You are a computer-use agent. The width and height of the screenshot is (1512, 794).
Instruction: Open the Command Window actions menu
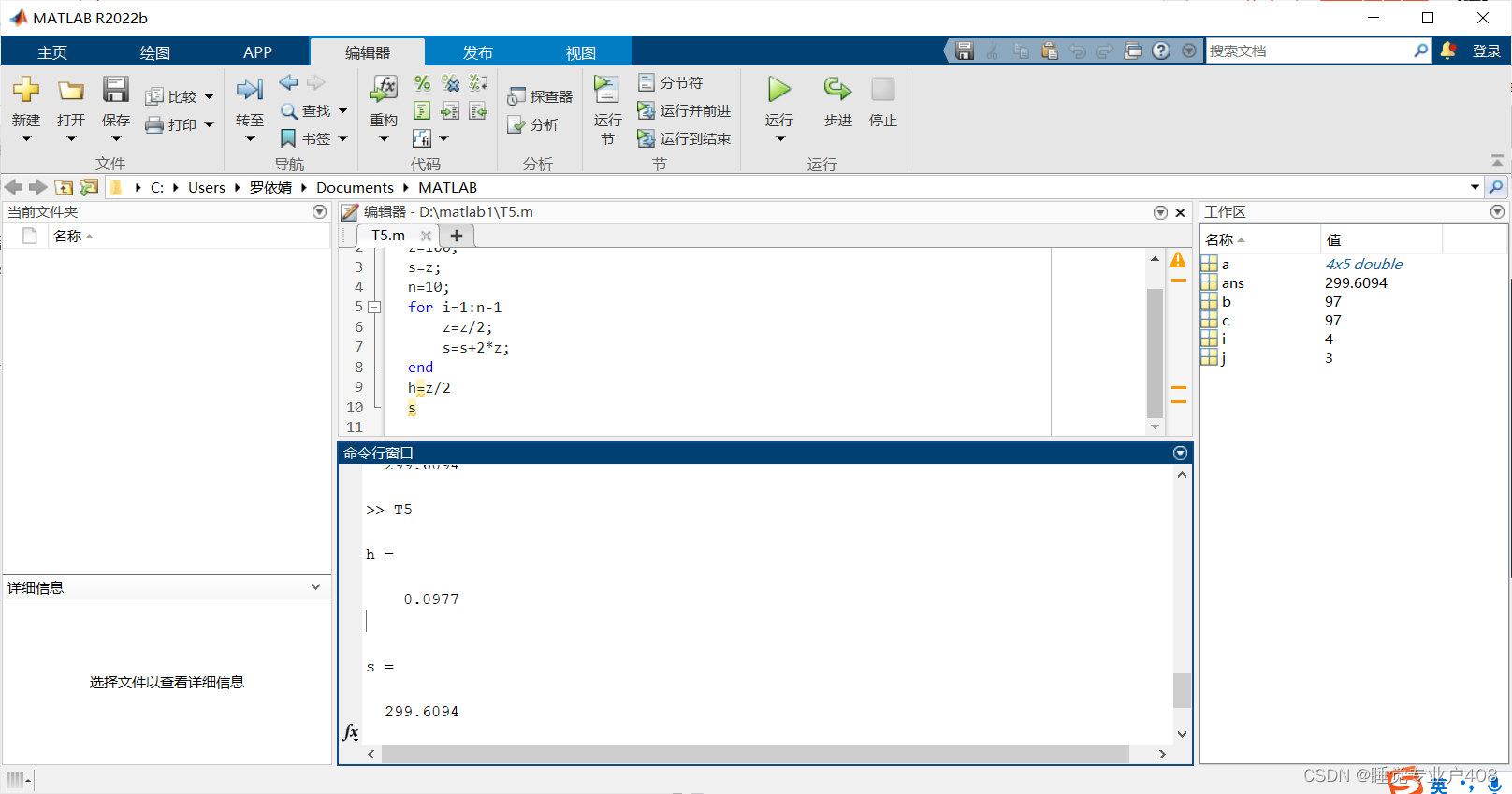pos(1180,453)
